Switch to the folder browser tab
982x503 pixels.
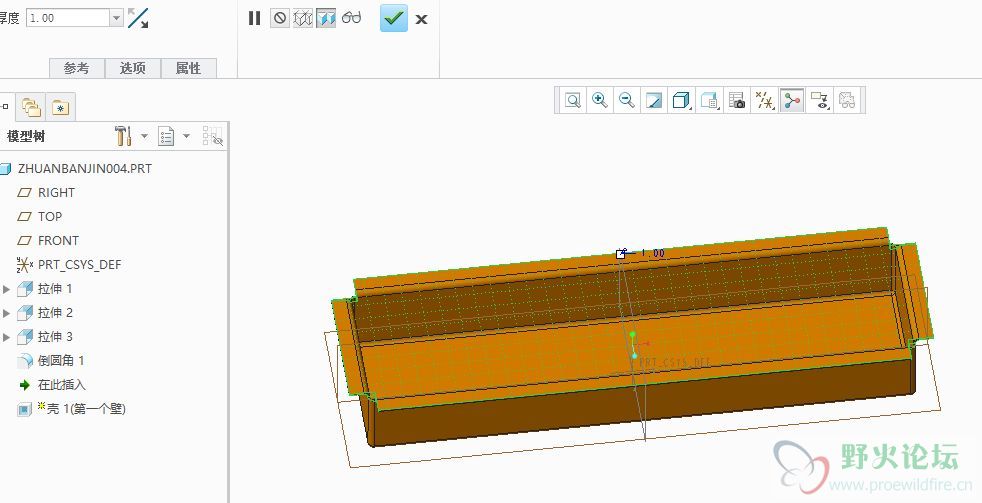click(31, 108)
